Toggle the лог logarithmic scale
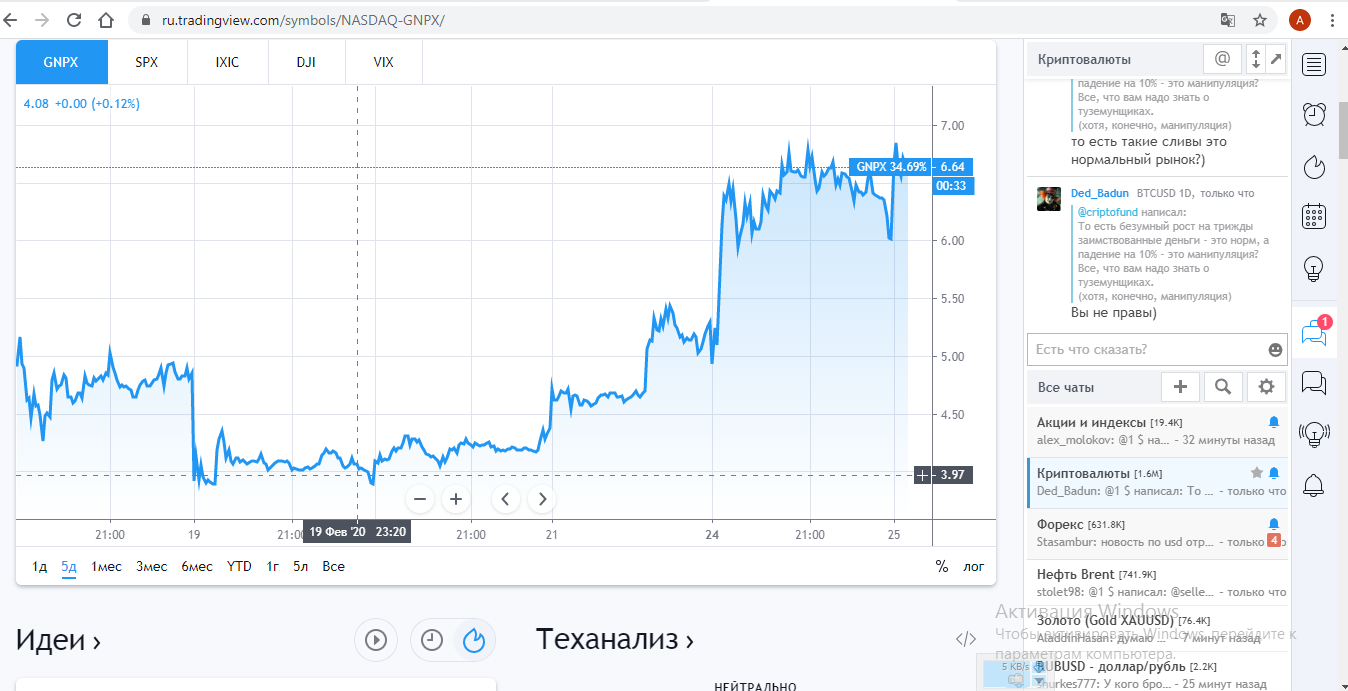 coord(973,566)
